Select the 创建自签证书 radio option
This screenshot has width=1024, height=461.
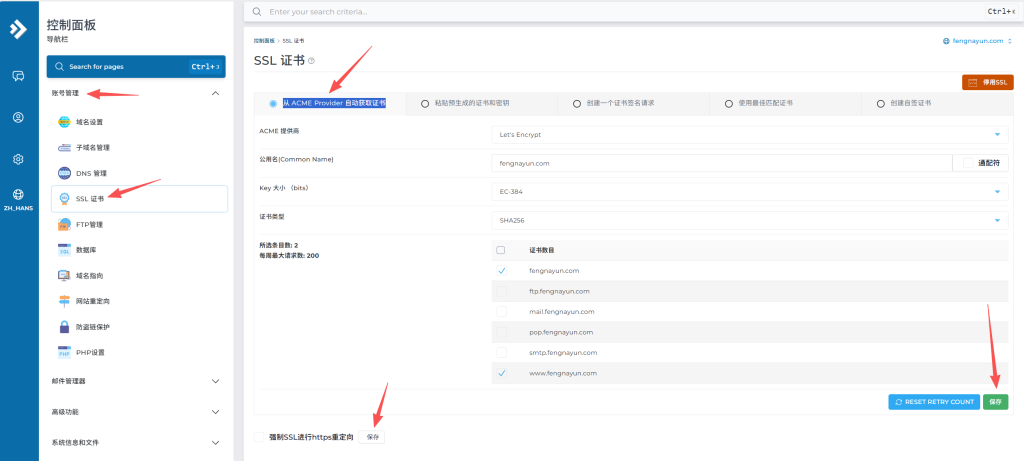click(880, 103)
